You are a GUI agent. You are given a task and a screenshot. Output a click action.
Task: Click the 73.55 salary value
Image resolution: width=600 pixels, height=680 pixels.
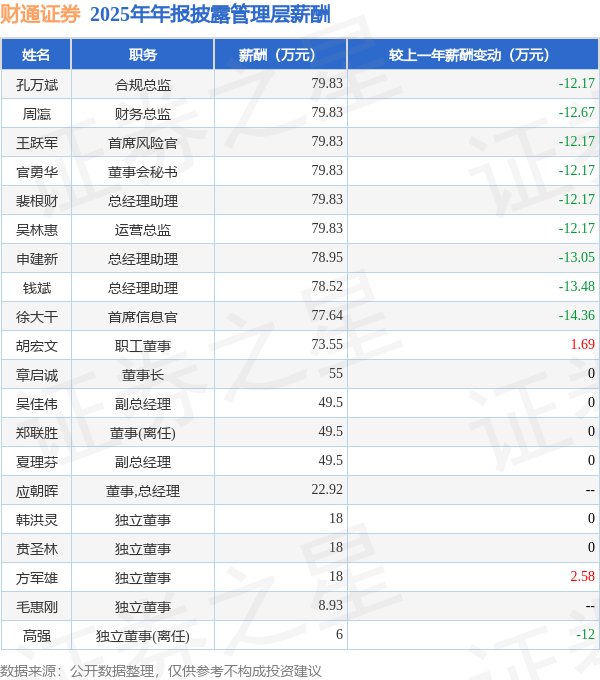[x=327, y=344]
